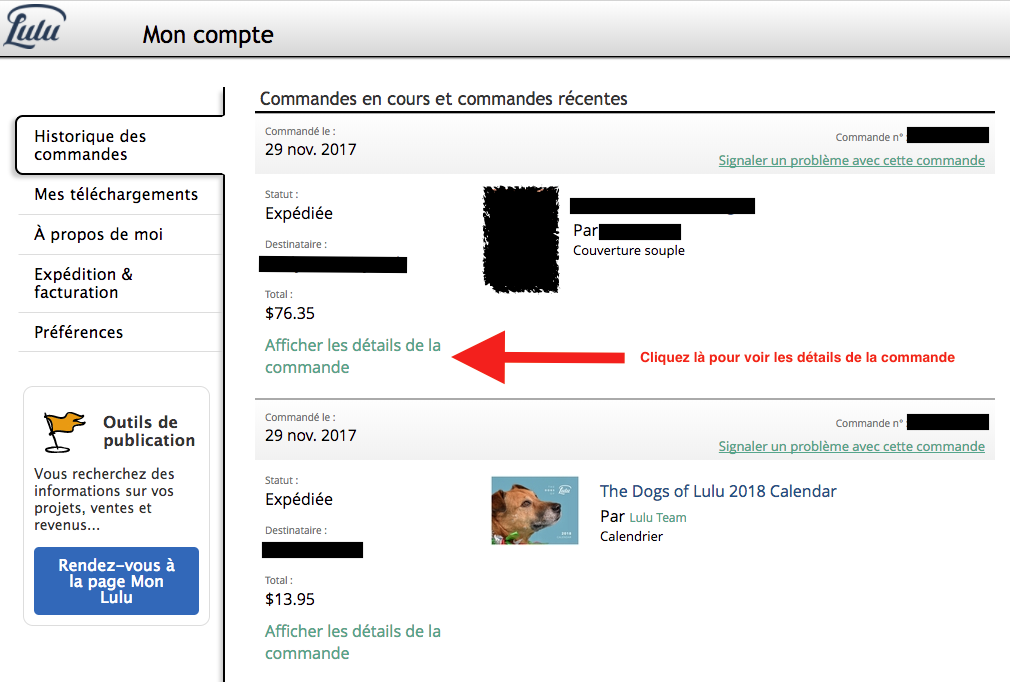Click the Mon compte page heading
The width and height of the screenshot is (1010, 682).
[x=208, y=35]
